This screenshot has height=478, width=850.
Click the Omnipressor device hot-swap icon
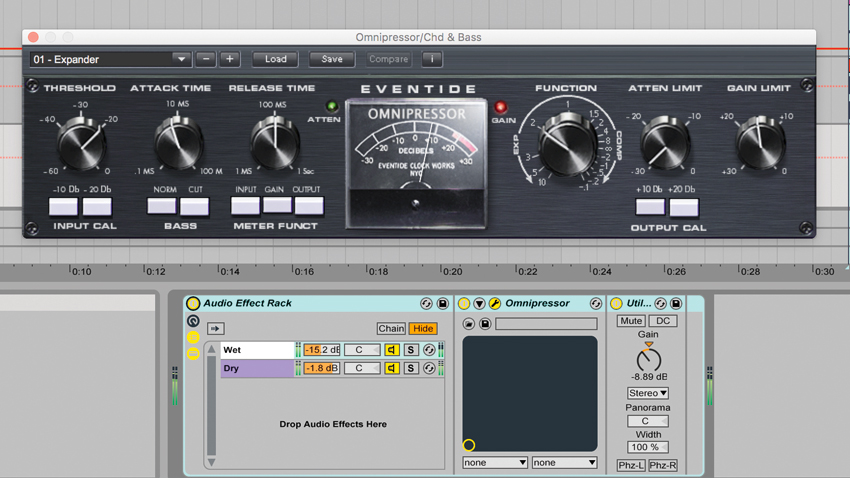pos(596,303)
